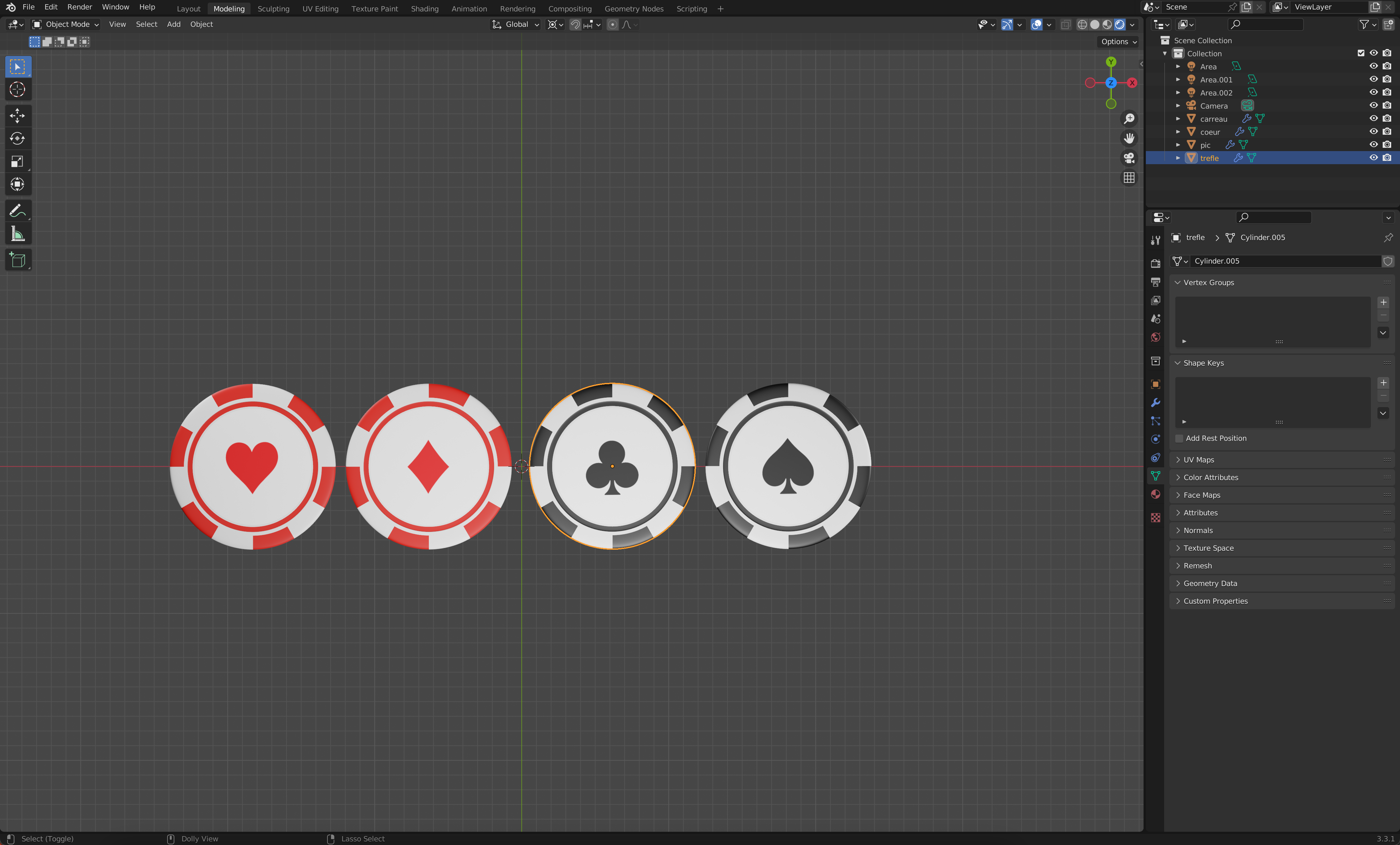Screen dimensions: 1400x845
Task: Switch to wireframe viewport shading
Action: coord(1082,25)
